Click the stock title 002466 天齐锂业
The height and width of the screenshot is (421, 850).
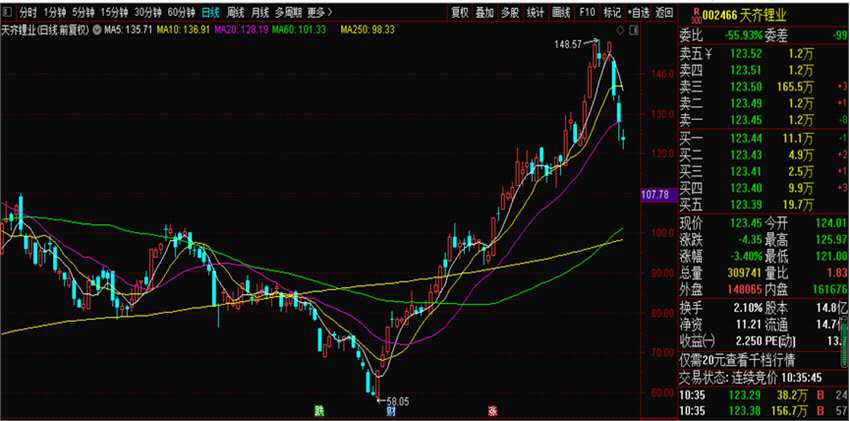tap(743, 16)
